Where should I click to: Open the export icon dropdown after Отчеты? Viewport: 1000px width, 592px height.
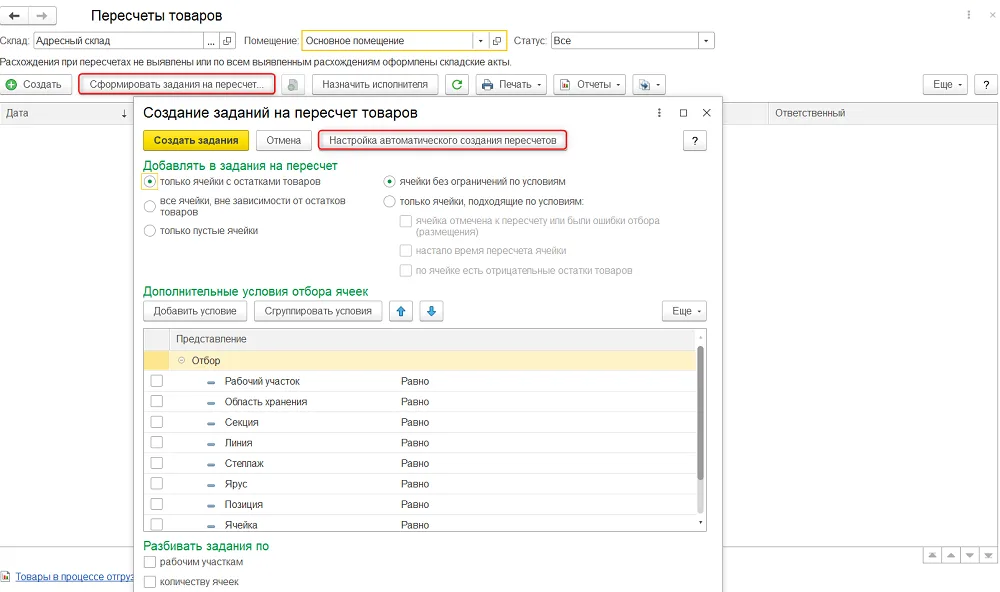pos(649,84)
